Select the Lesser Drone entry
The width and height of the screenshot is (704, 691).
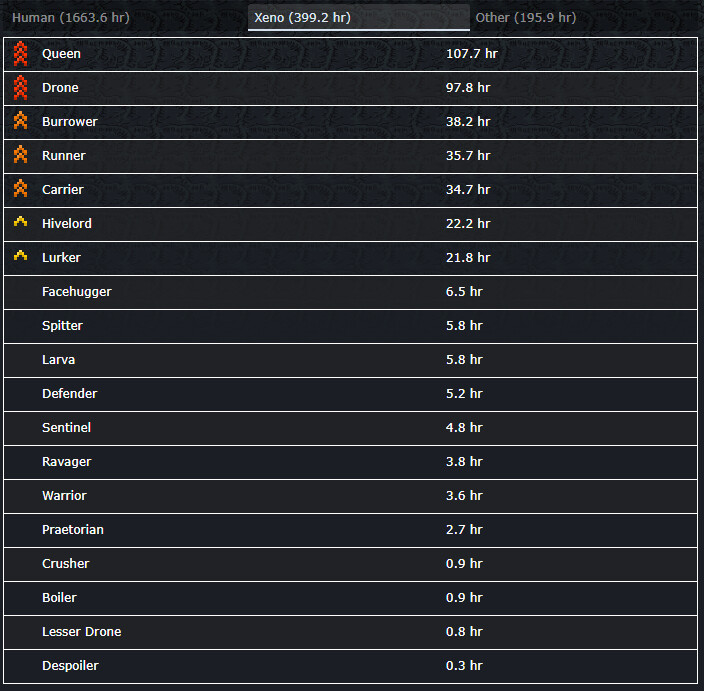(x=81, y=632)
